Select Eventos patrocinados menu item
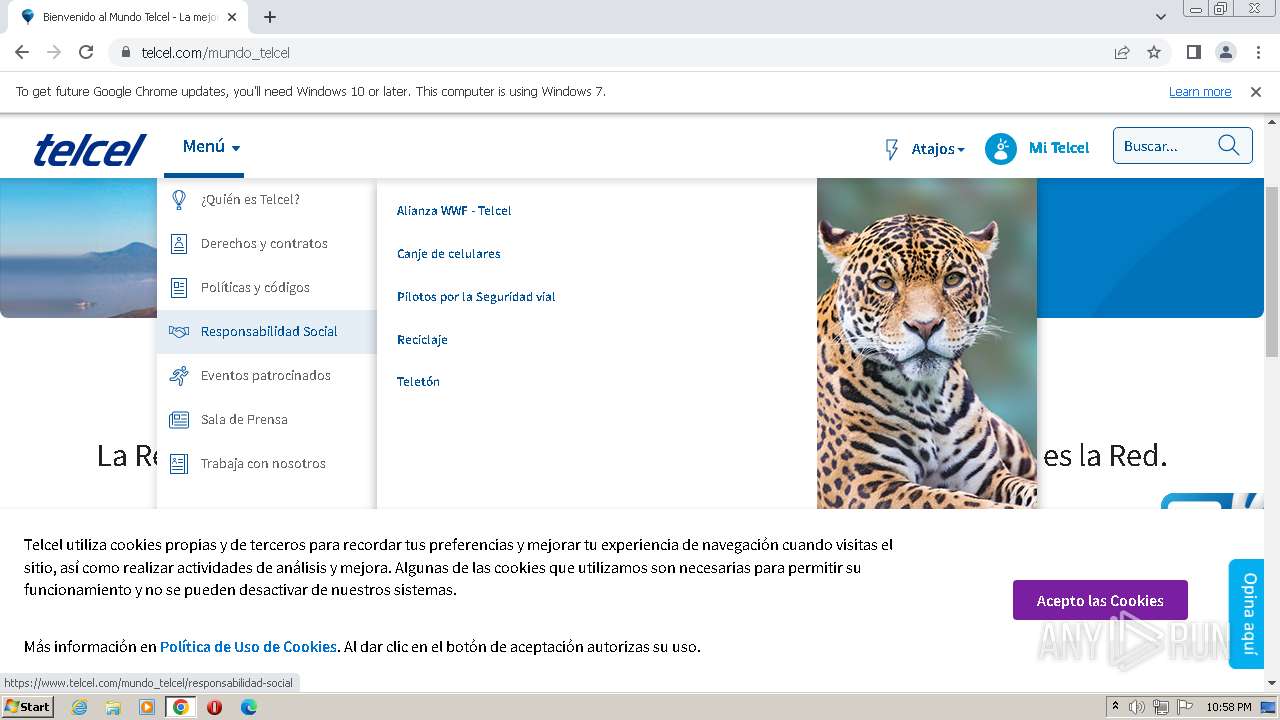1280x720 pixels. coord(267,376)
